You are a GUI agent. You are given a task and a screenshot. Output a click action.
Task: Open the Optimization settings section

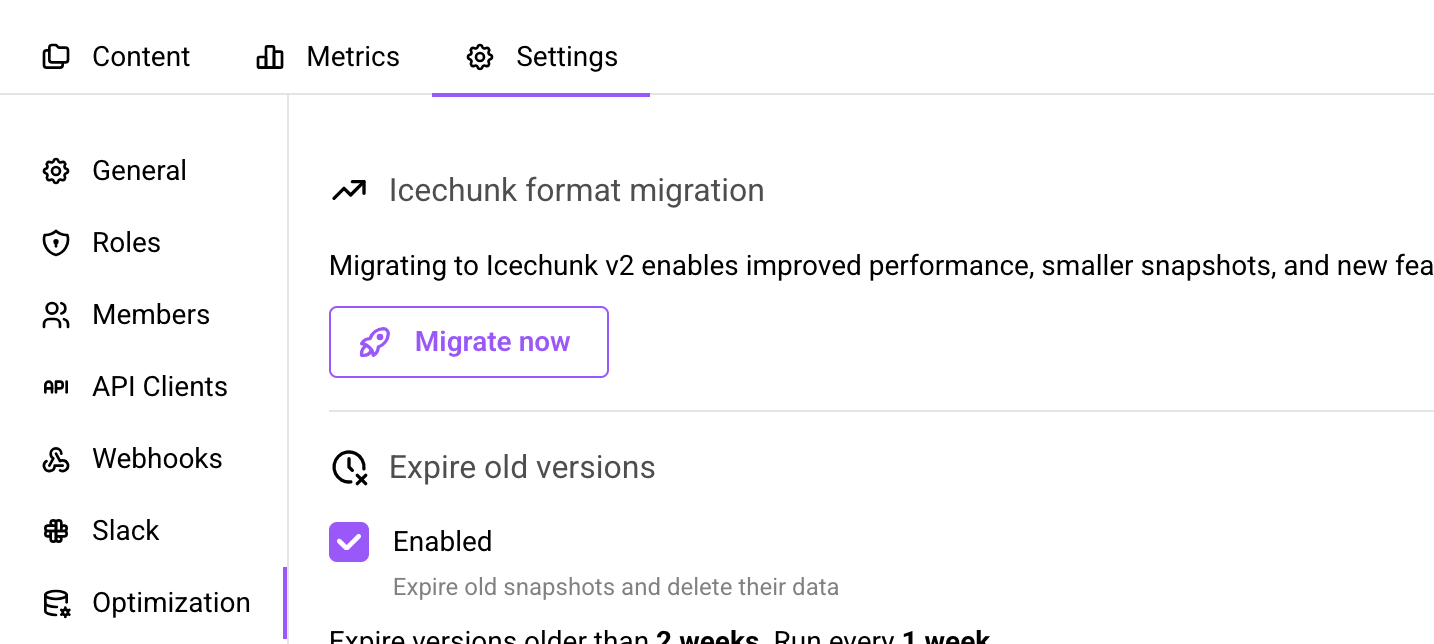click(171, 602)
